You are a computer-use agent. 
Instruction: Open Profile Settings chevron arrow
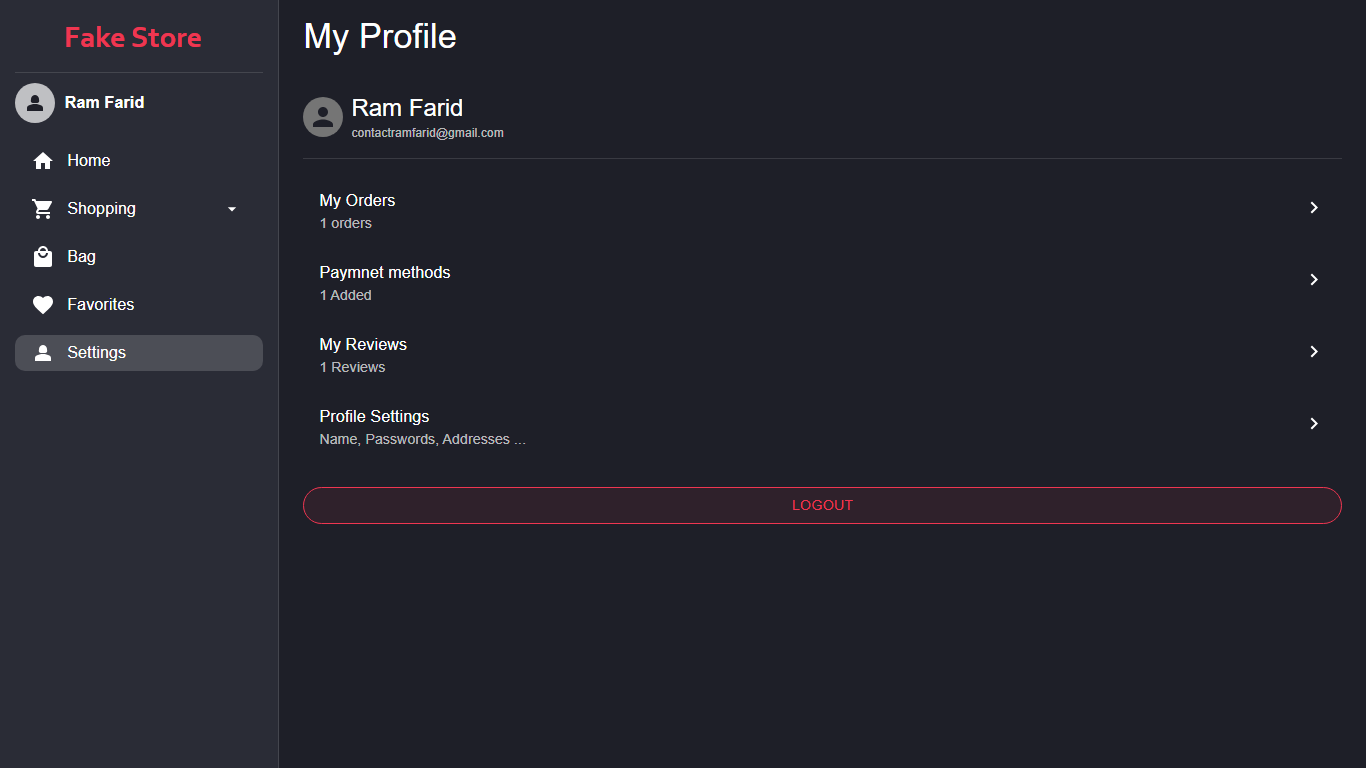[1314, 424]
